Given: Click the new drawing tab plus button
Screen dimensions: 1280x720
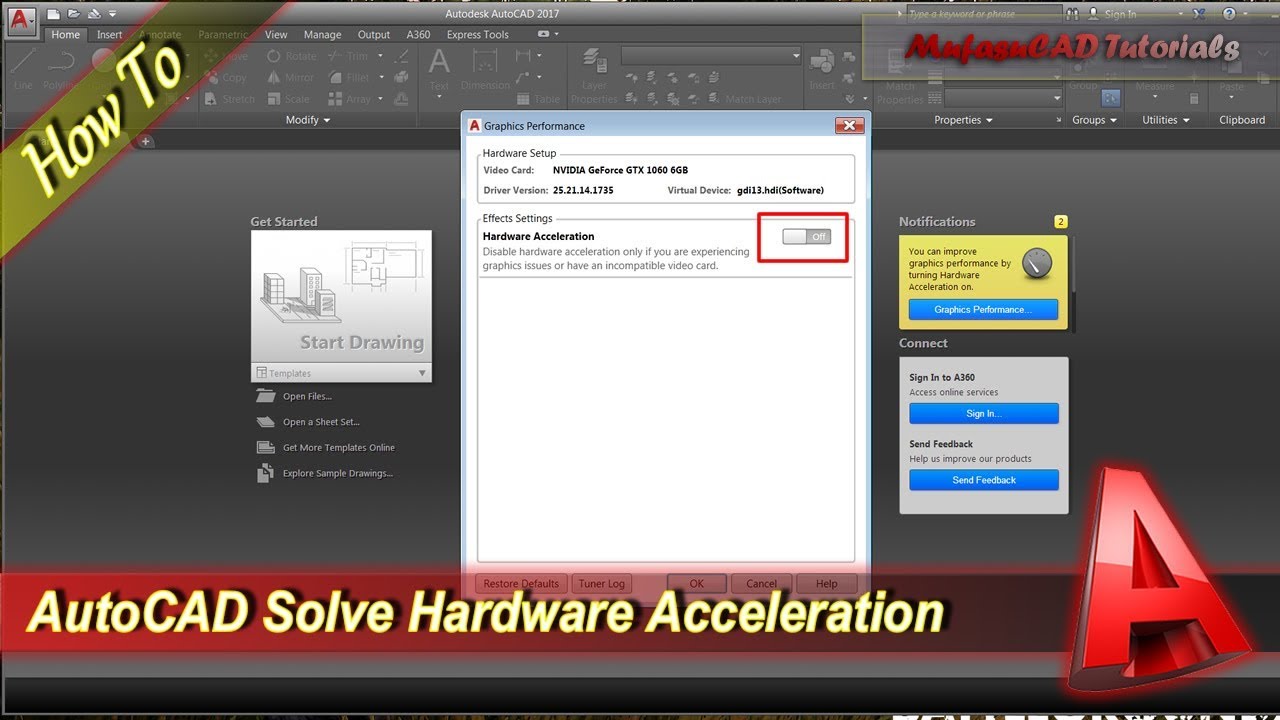Looking at the screenshot, I should click(146, 141).
